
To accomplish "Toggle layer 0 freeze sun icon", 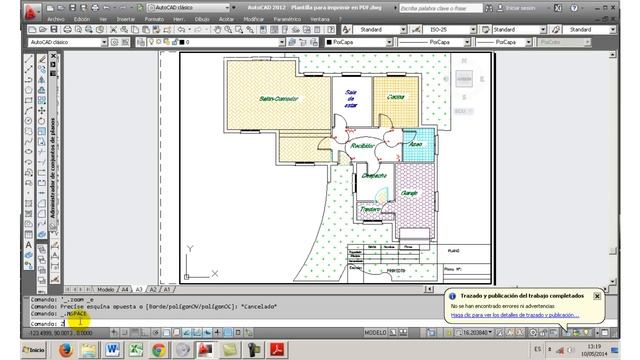I will (159, 42).
